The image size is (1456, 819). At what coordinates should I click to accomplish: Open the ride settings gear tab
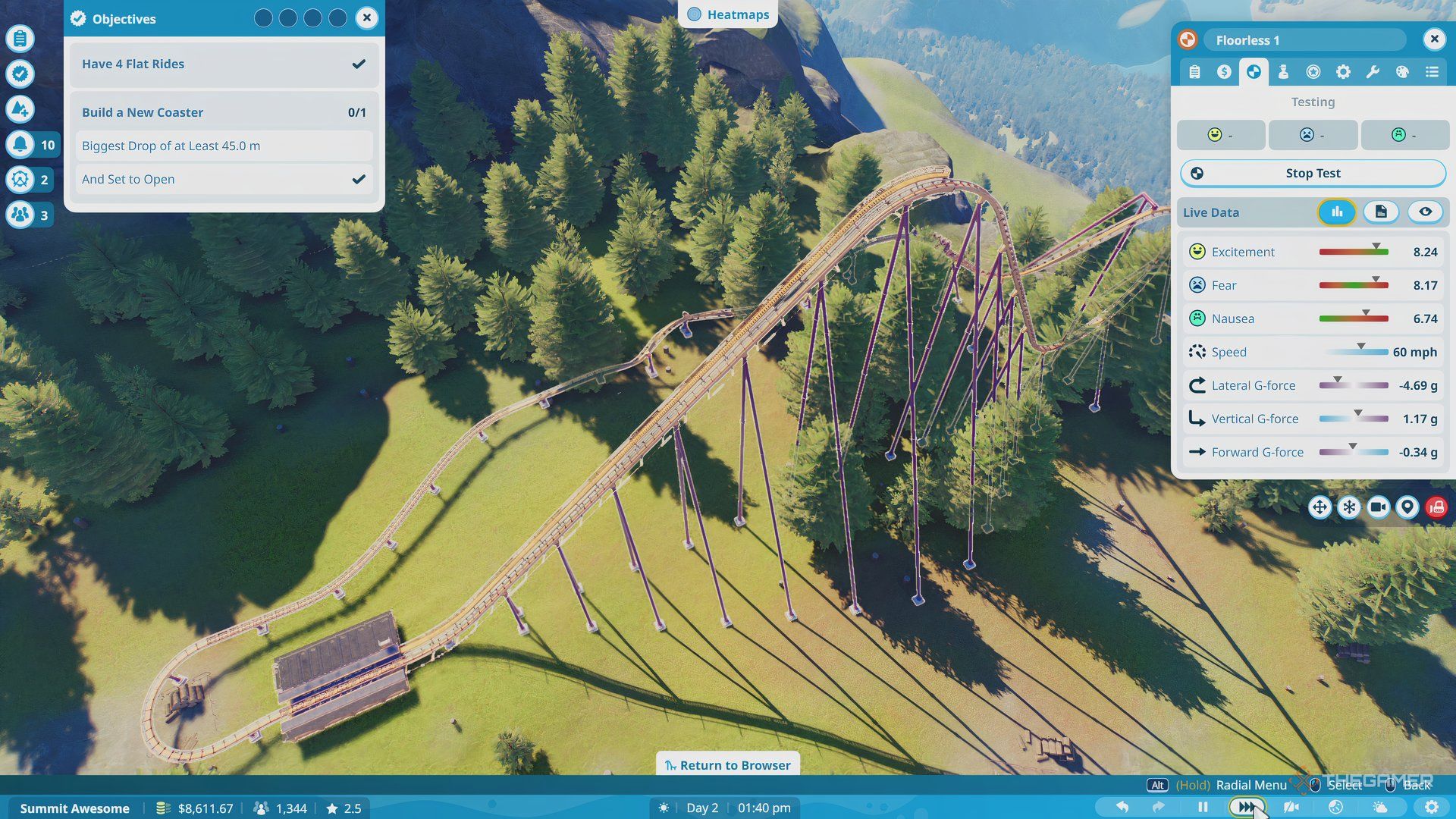pyautogui.click(x=1343, y=71)
